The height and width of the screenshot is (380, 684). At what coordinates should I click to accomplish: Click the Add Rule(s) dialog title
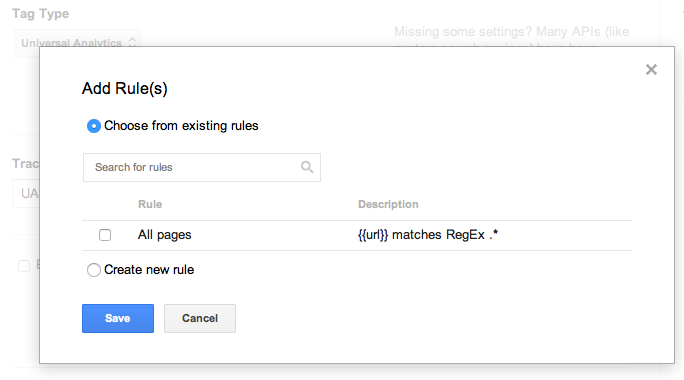125,89
